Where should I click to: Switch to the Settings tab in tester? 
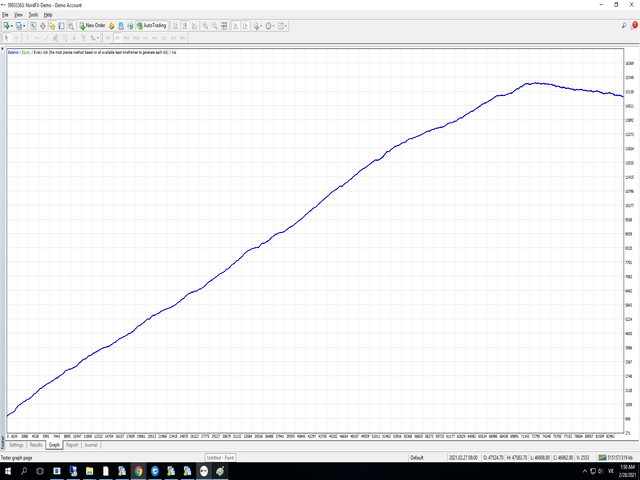[16, 445]
